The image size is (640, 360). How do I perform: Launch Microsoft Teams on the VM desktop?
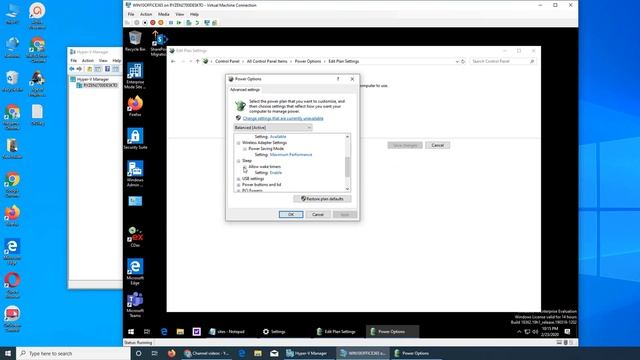tap(135, 304)
